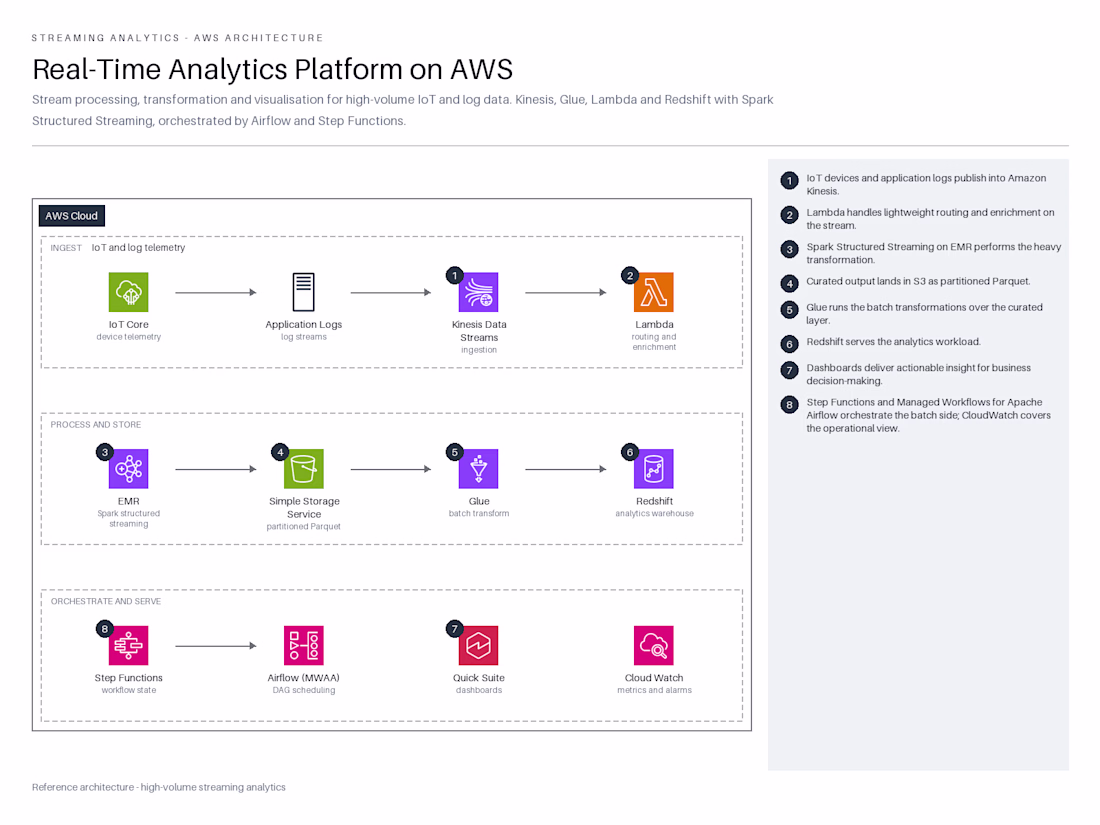Select 'batch transform' caption
This screenshot has width=1100, height=825.
pos(479,514)
